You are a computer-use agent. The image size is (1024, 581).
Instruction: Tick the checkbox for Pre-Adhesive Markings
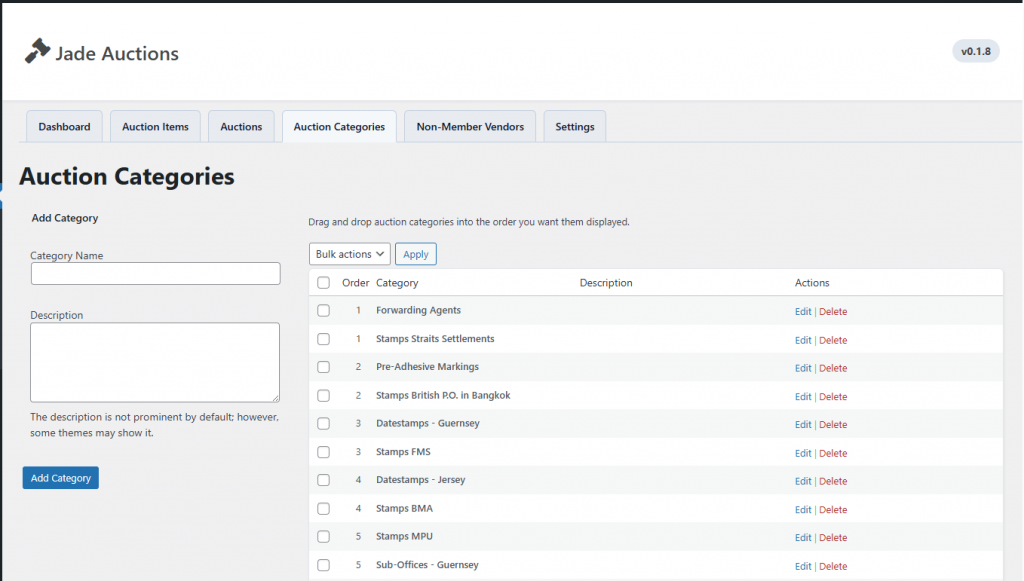click(x=323, y=367)
